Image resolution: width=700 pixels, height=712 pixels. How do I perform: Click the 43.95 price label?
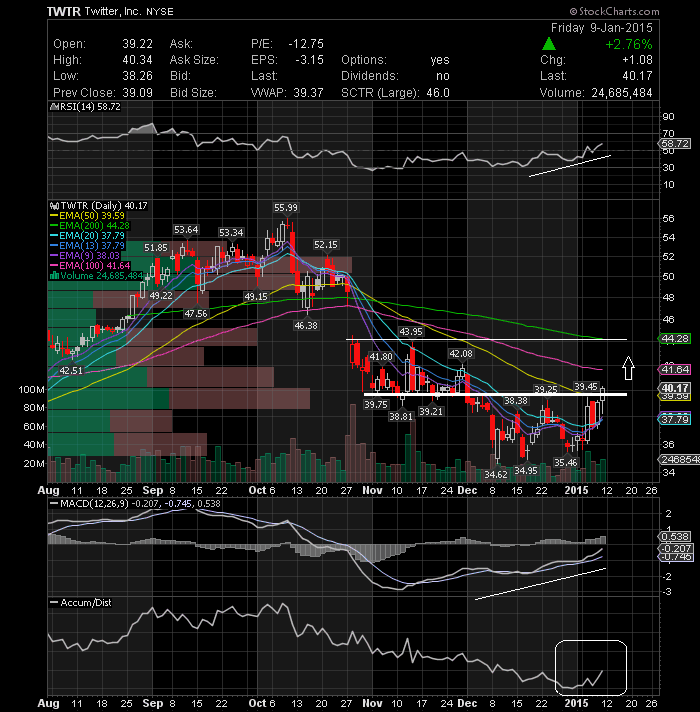(x=411, y=332)
